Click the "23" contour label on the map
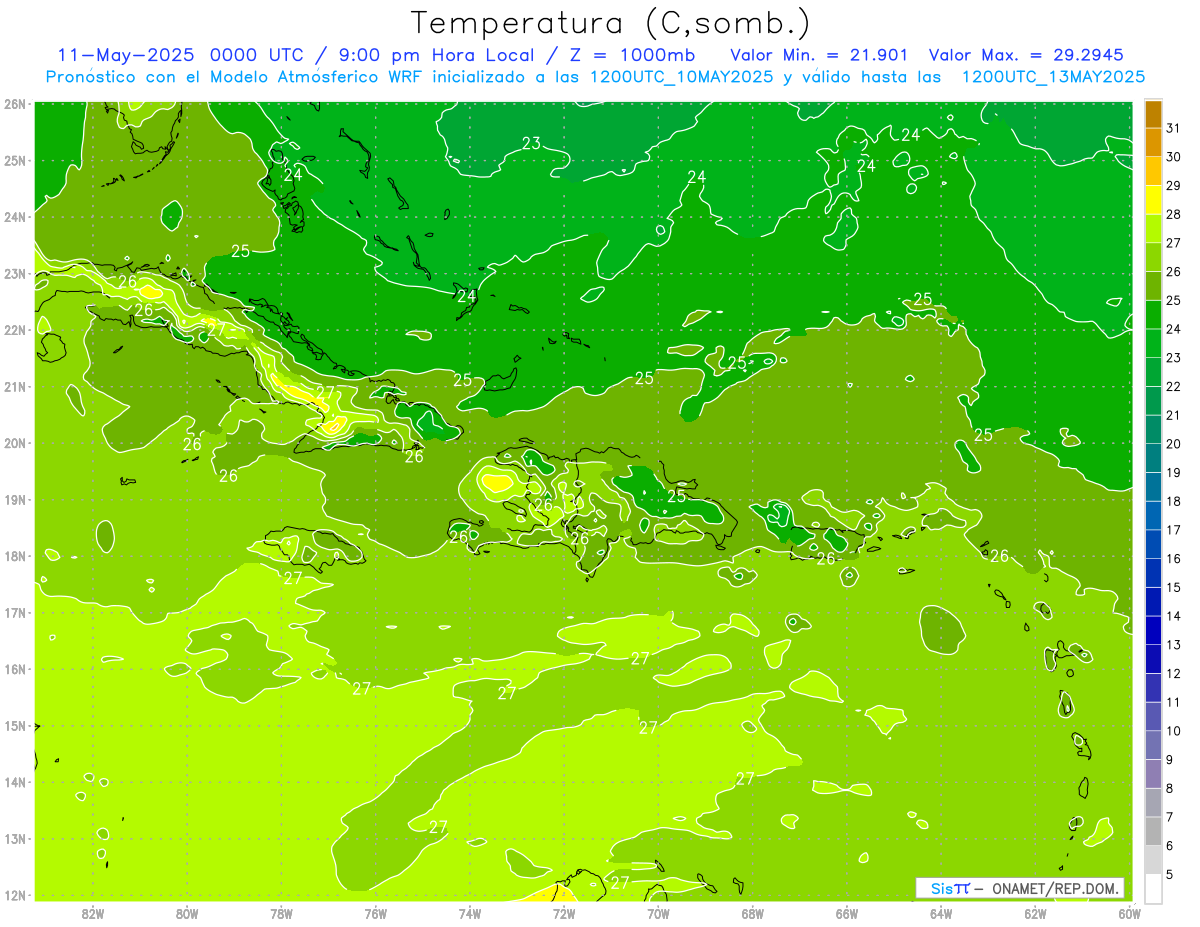 pyautogui.click(x=531, y=144)
